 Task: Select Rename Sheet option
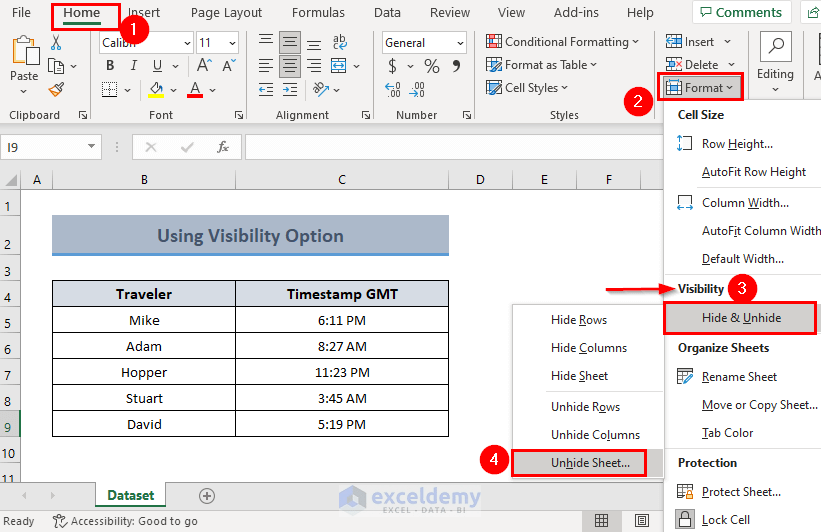click(739, 377)
